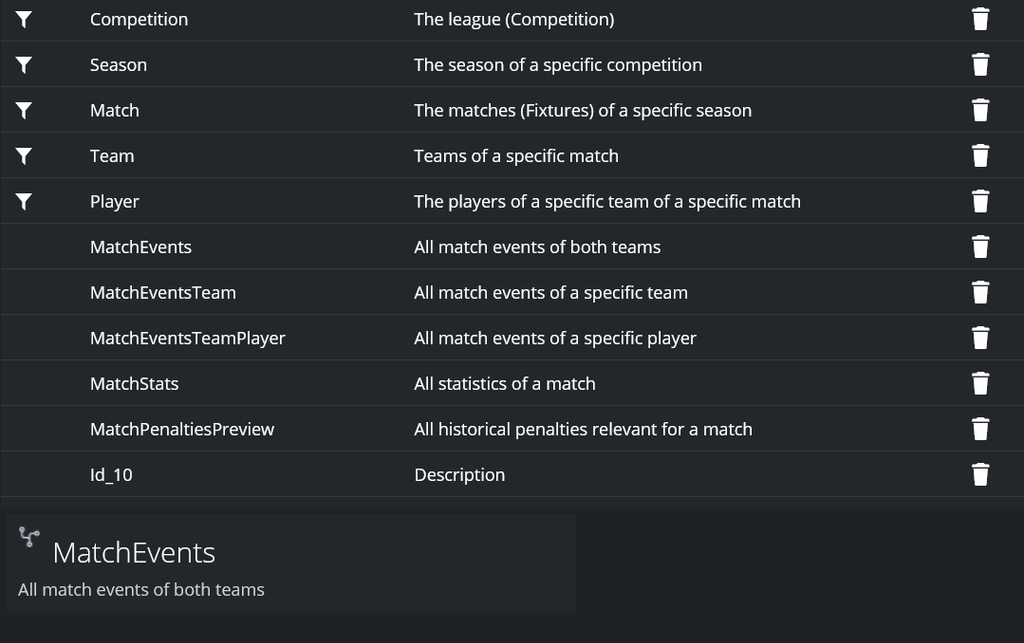Toggle the Season filter icon

point(24,65)
